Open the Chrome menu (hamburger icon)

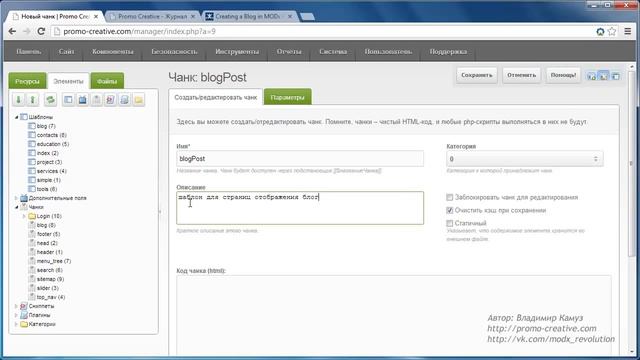point(628,31)
